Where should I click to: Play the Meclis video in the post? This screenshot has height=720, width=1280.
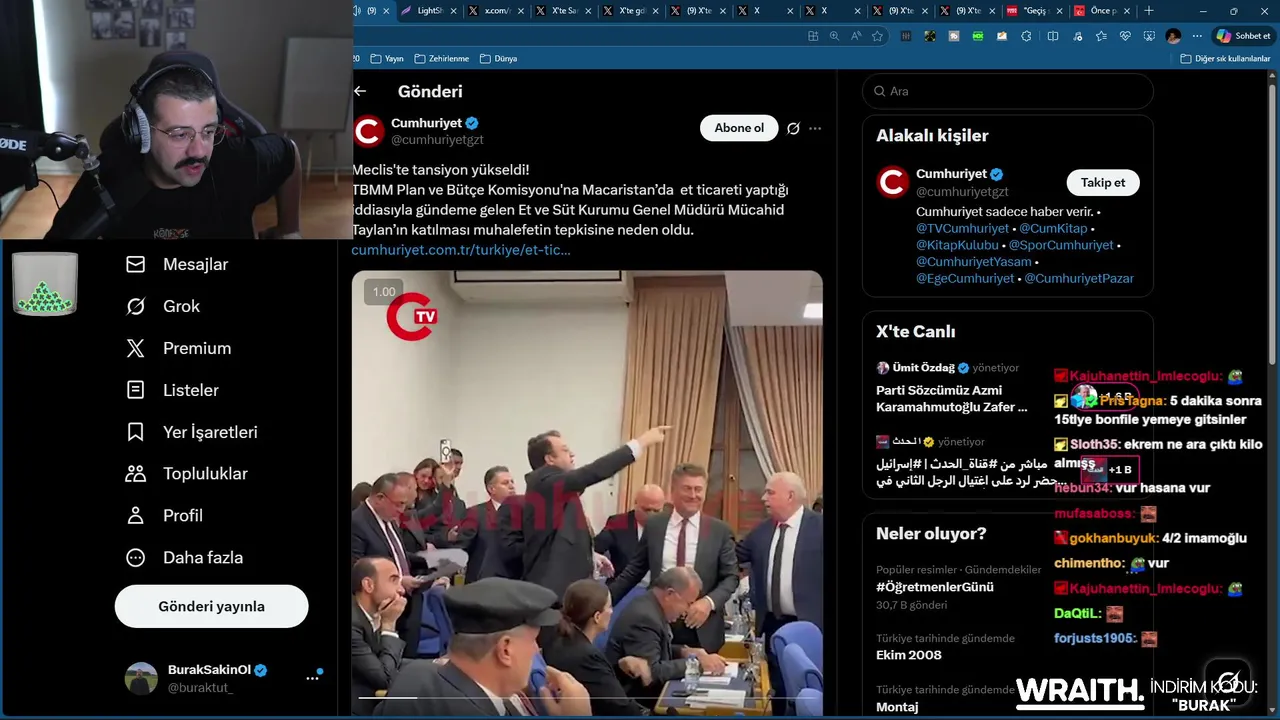(587, 493)
